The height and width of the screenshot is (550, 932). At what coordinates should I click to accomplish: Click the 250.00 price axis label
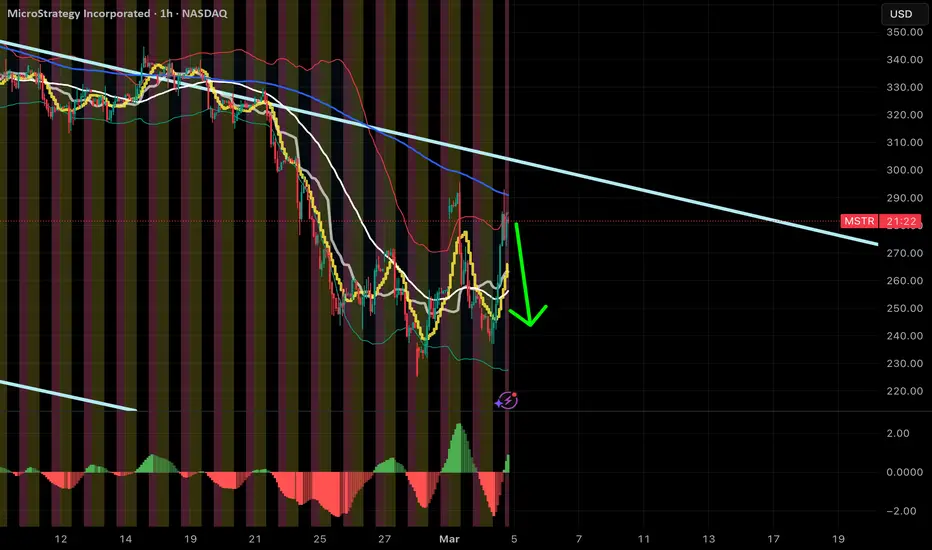coord(904,308)
